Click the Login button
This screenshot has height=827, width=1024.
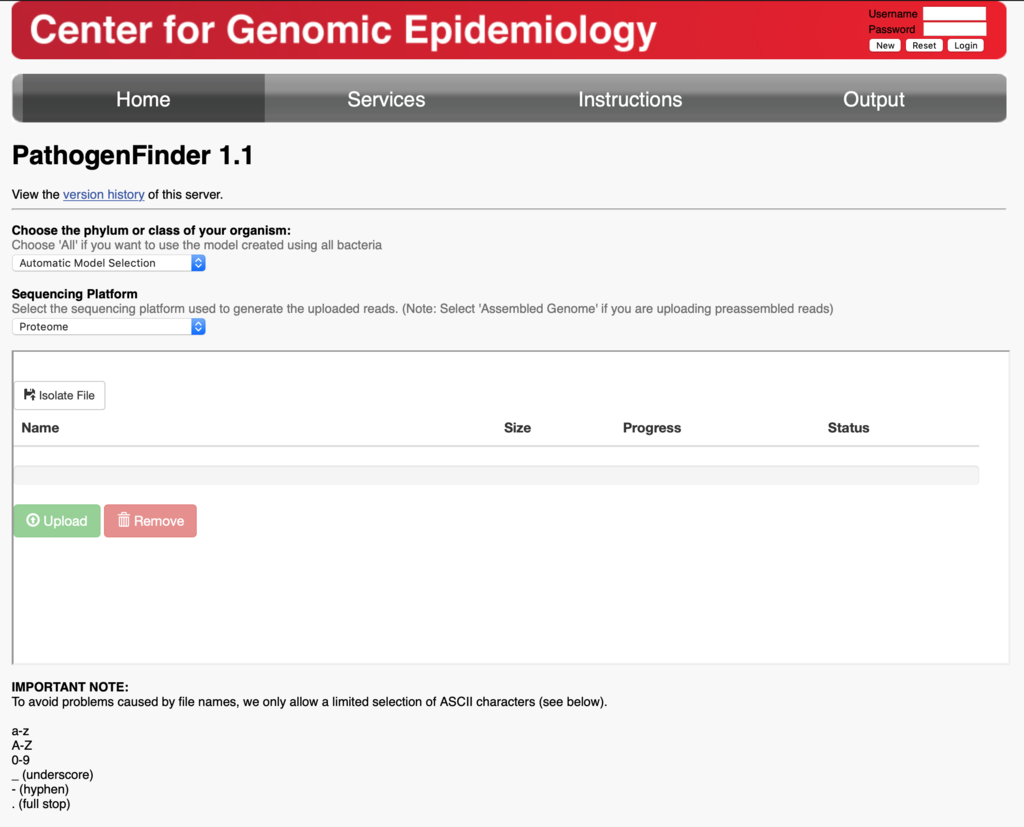coord(965,45)
